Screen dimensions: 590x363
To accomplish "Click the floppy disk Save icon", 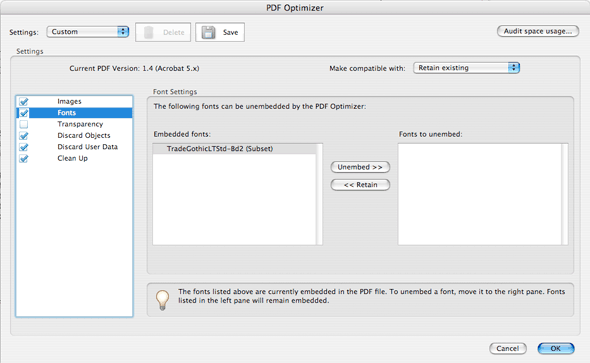I will point(208,32).
